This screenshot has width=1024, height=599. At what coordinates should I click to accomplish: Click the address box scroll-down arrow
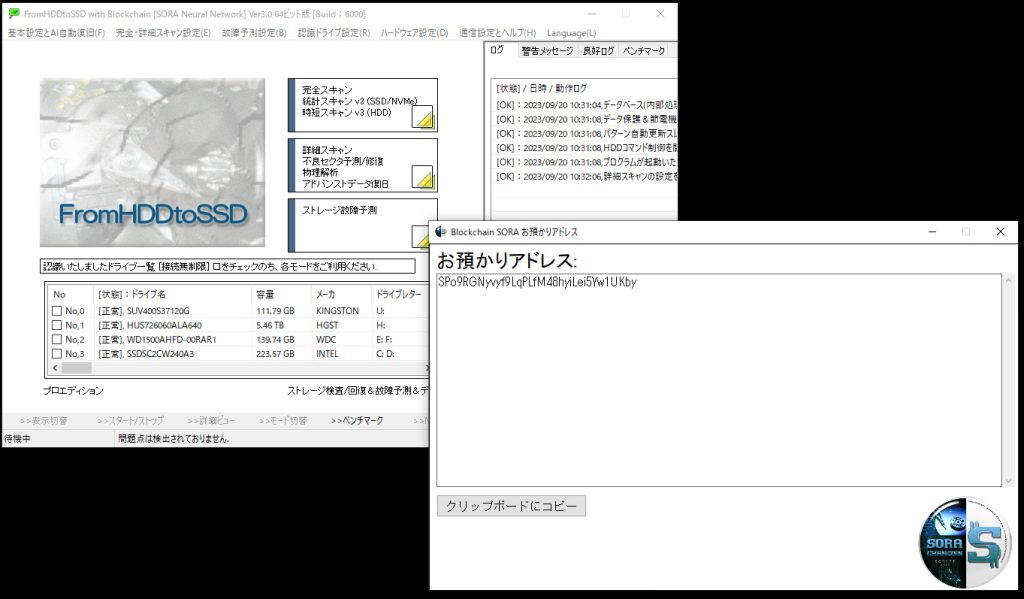click(1009, 480)
